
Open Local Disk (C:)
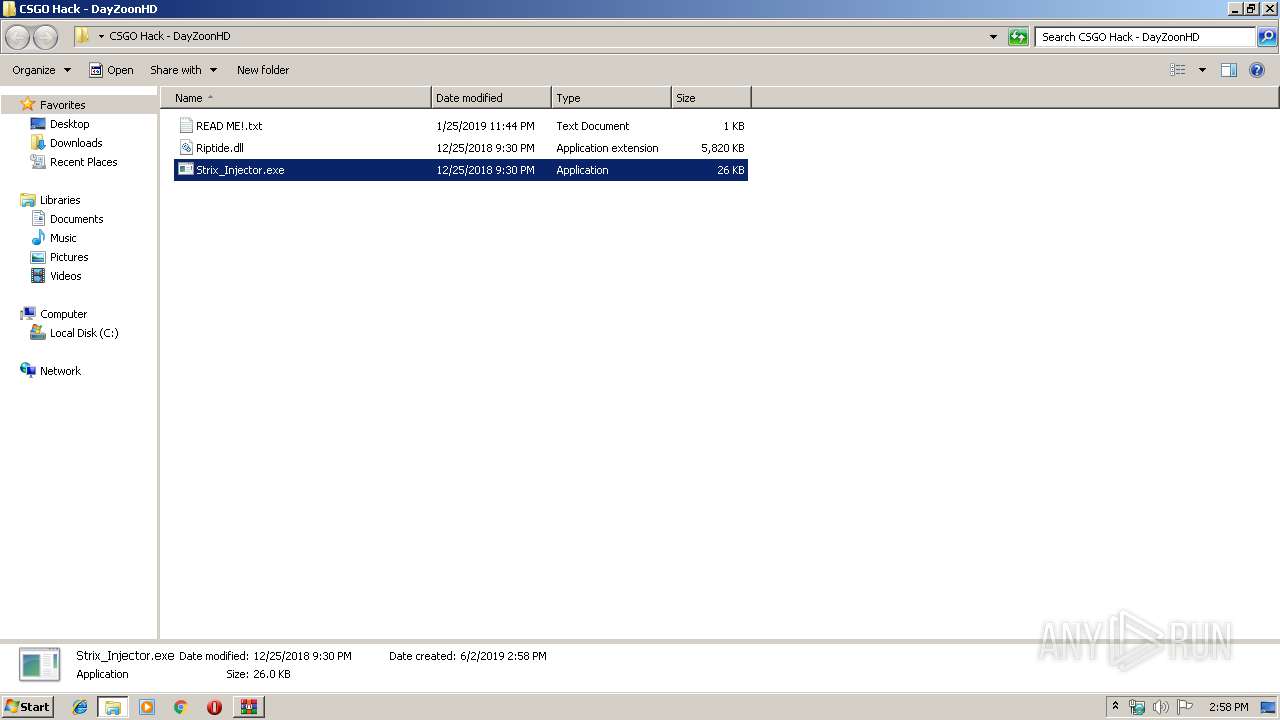tap(84, 333)
